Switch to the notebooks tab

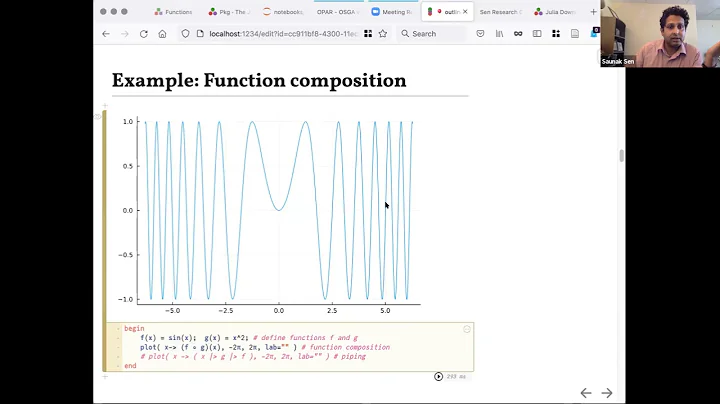coord(283,12)
